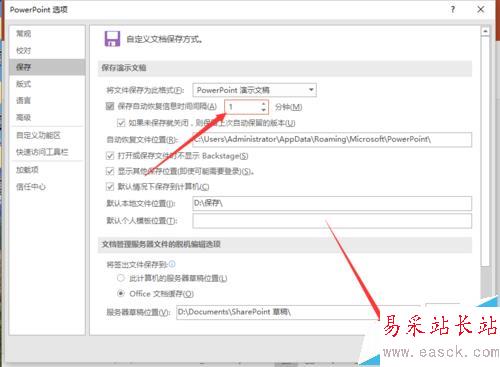Click the default personal templates location field

tap(332, 221)
